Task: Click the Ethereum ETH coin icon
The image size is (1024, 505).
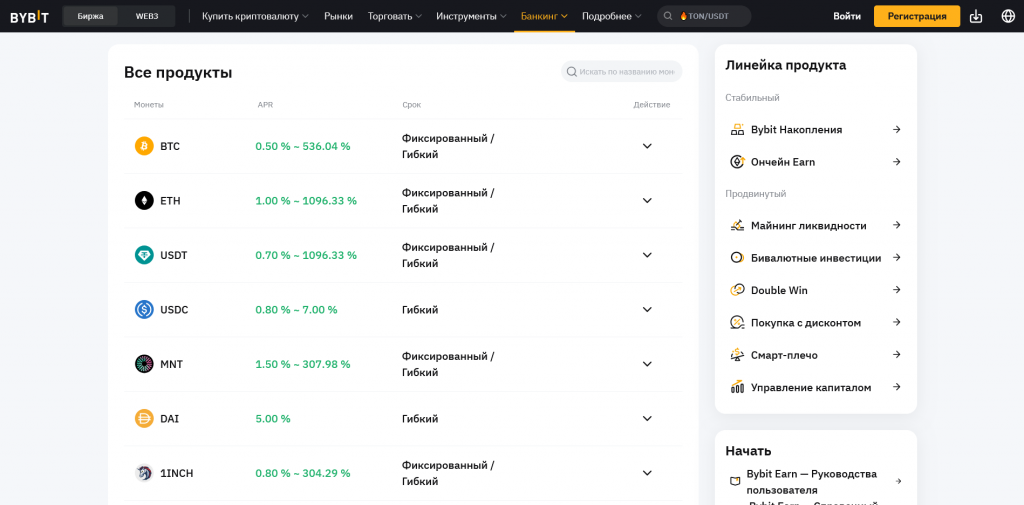Action: click(144, 201)
